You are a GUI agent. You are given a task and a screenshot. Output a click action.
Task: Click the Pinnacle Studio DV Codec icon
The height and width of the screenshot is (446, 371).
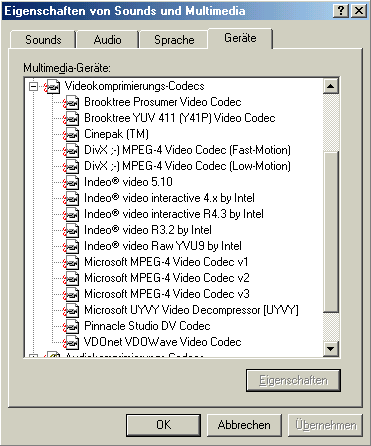71,326
